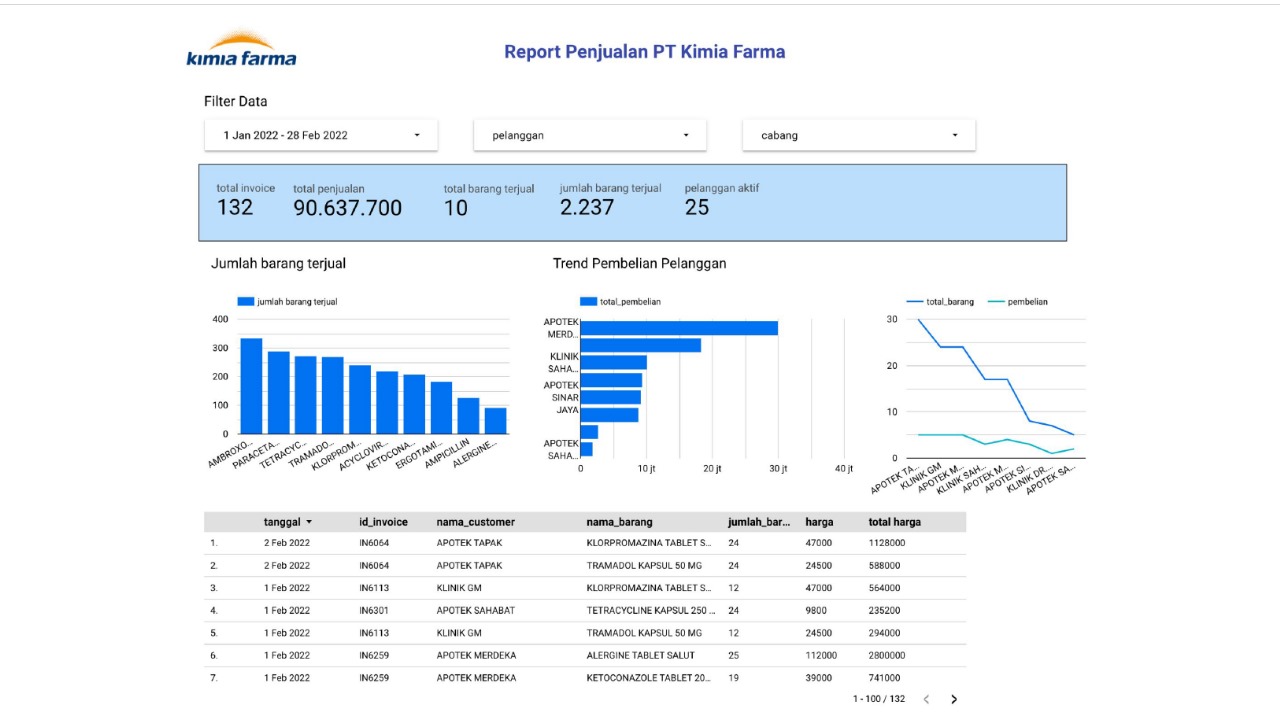Image resolution: width=1280 pixels, height=723 pixels.
Task: Go to previous table page arrow
Action: [926, 699]
